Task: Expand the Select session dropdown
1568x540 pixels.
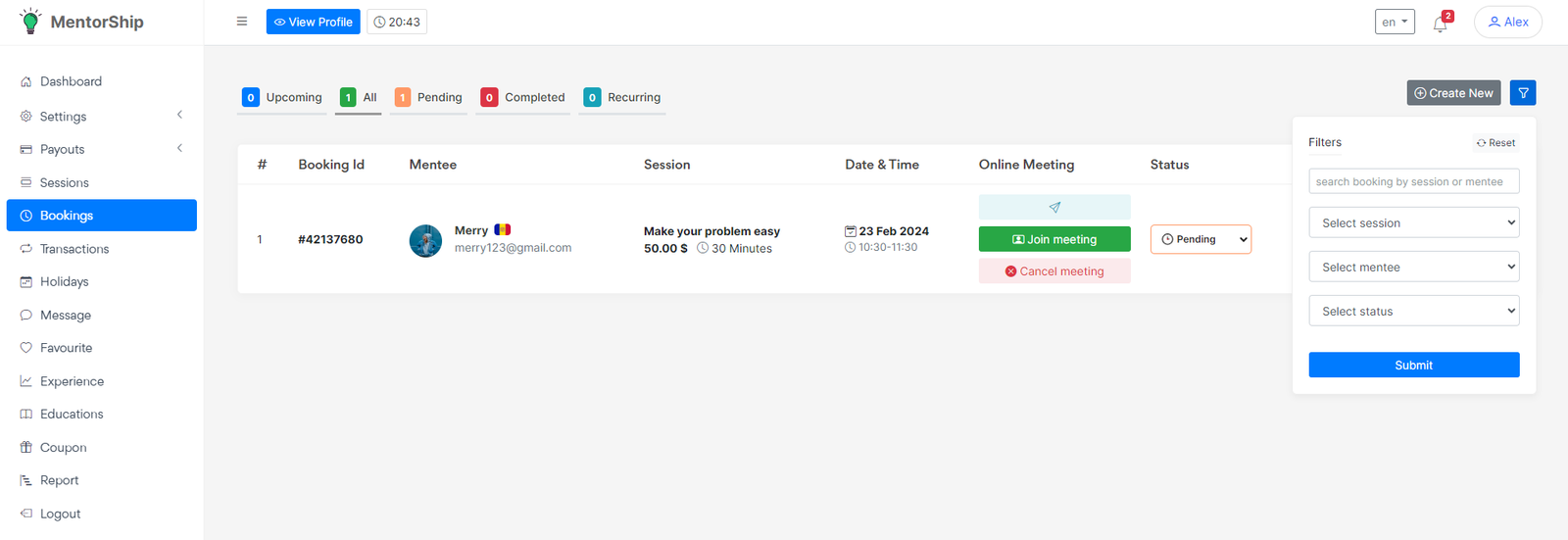Action: [x=1413, y=222]
